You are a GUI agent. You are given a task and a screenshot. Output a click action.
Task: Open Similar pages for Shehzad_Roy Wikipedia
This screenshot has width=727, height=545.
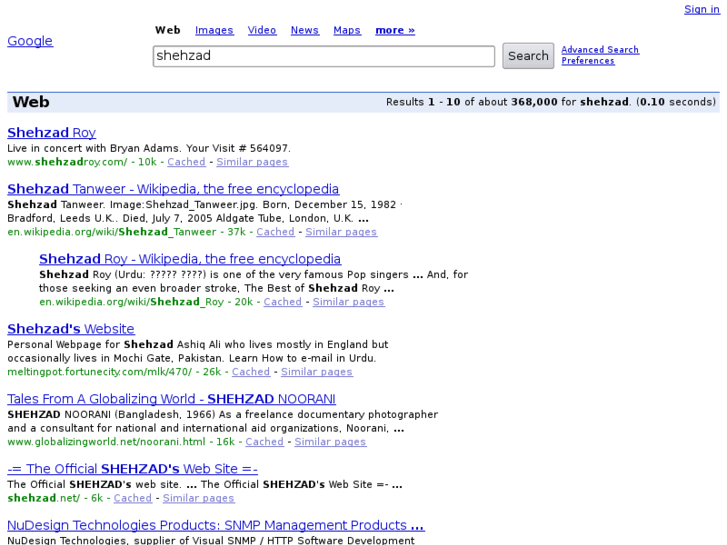pyautogui.click(x=348, y=302)
